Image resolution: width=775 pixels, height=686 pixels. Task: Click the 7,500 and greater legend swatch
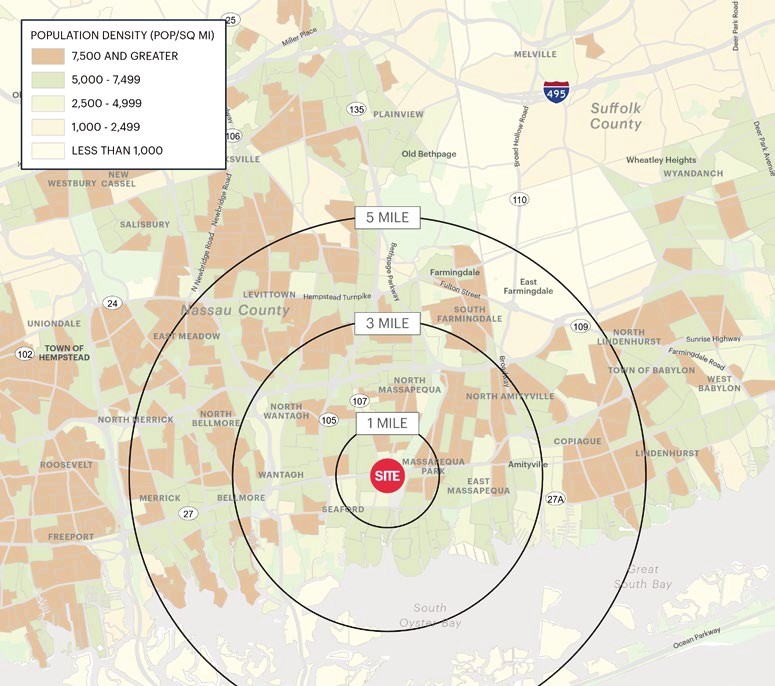[x=48, y=56]
